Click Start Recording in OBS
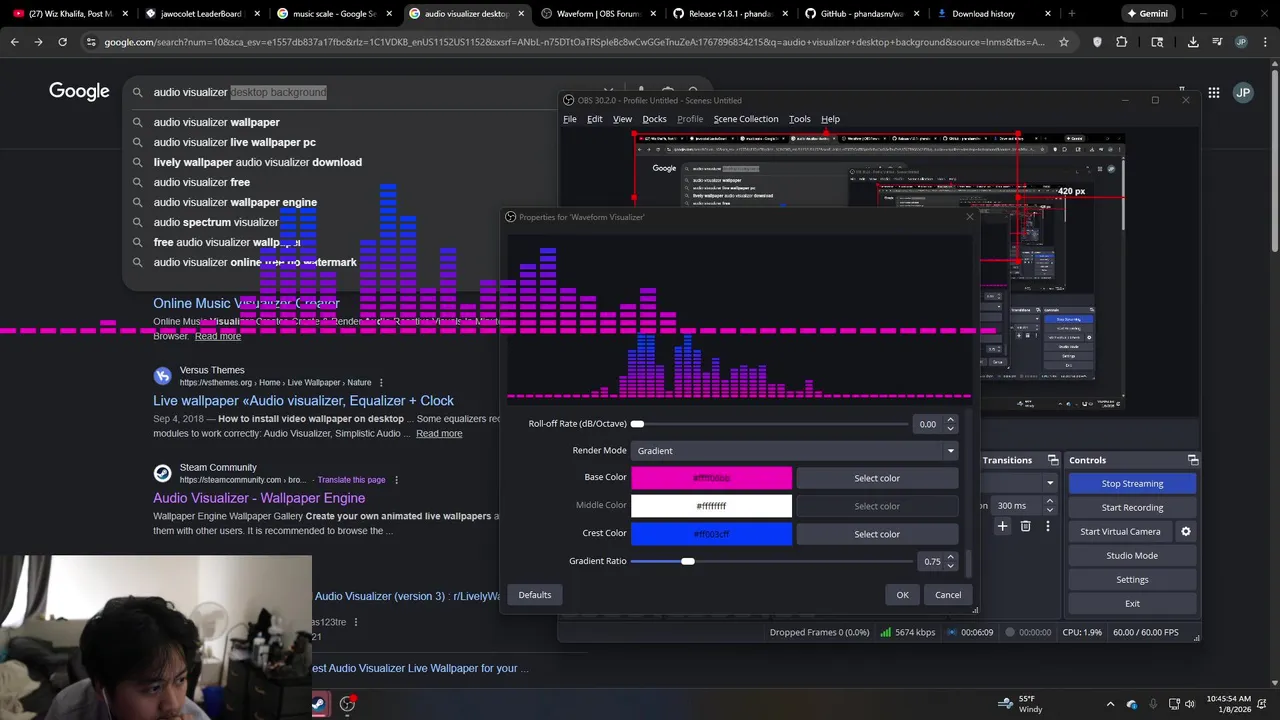 pyautogui.click(x=1132, y=508)
